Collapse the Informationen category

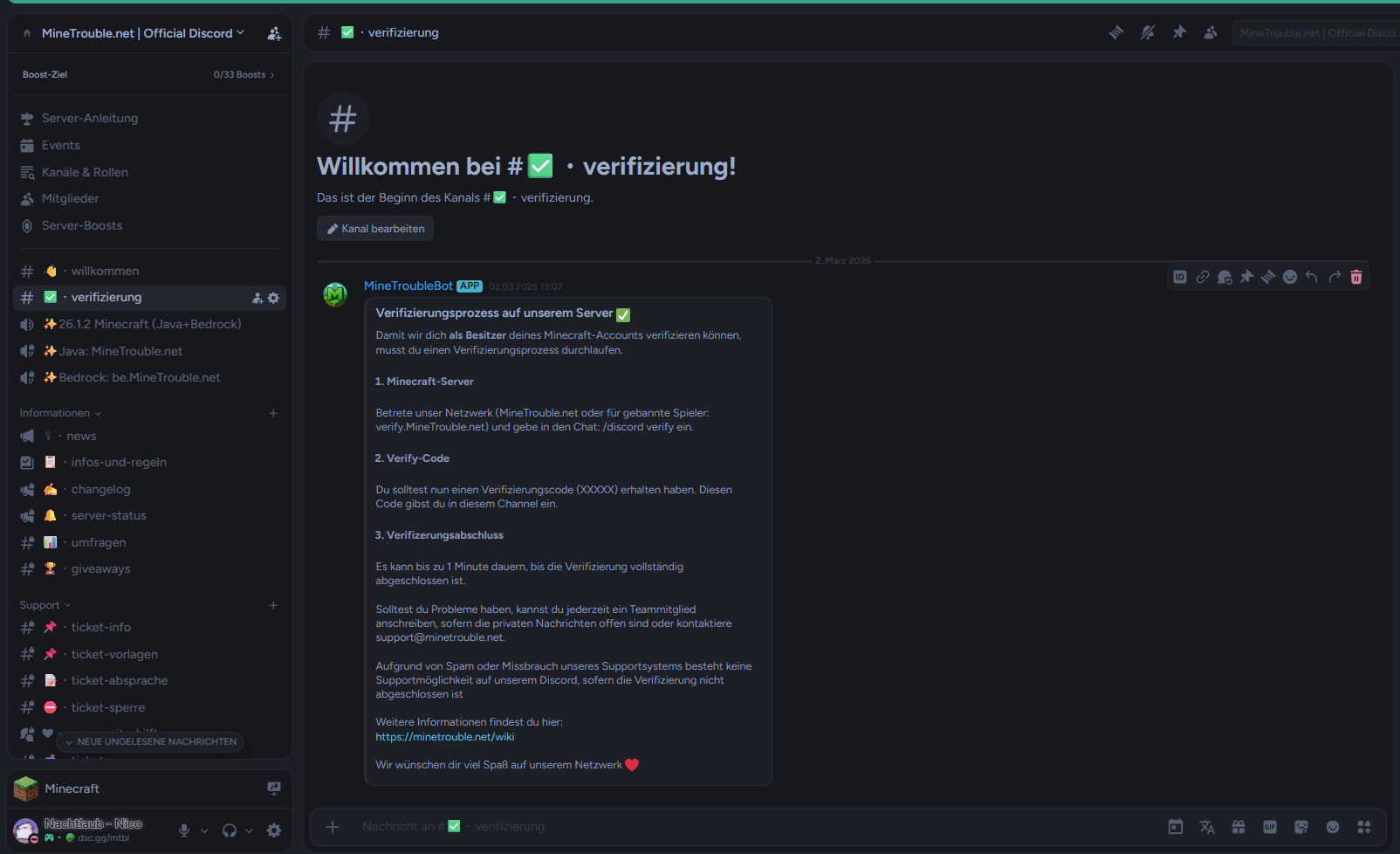coord(60,413)
